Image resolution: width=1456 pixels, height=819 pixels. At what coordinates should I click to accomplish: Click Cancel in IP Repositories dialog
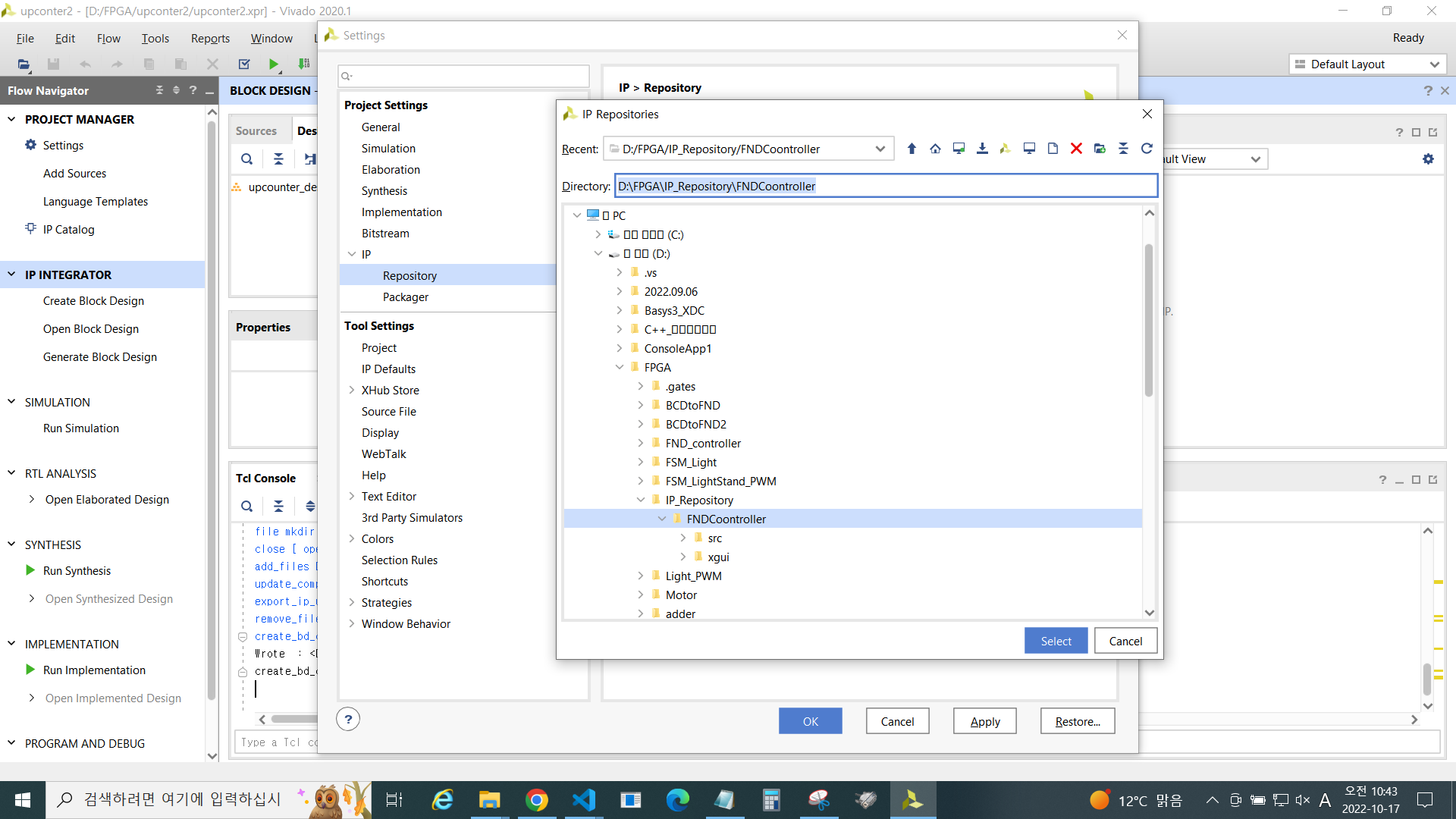[1125, 641]
